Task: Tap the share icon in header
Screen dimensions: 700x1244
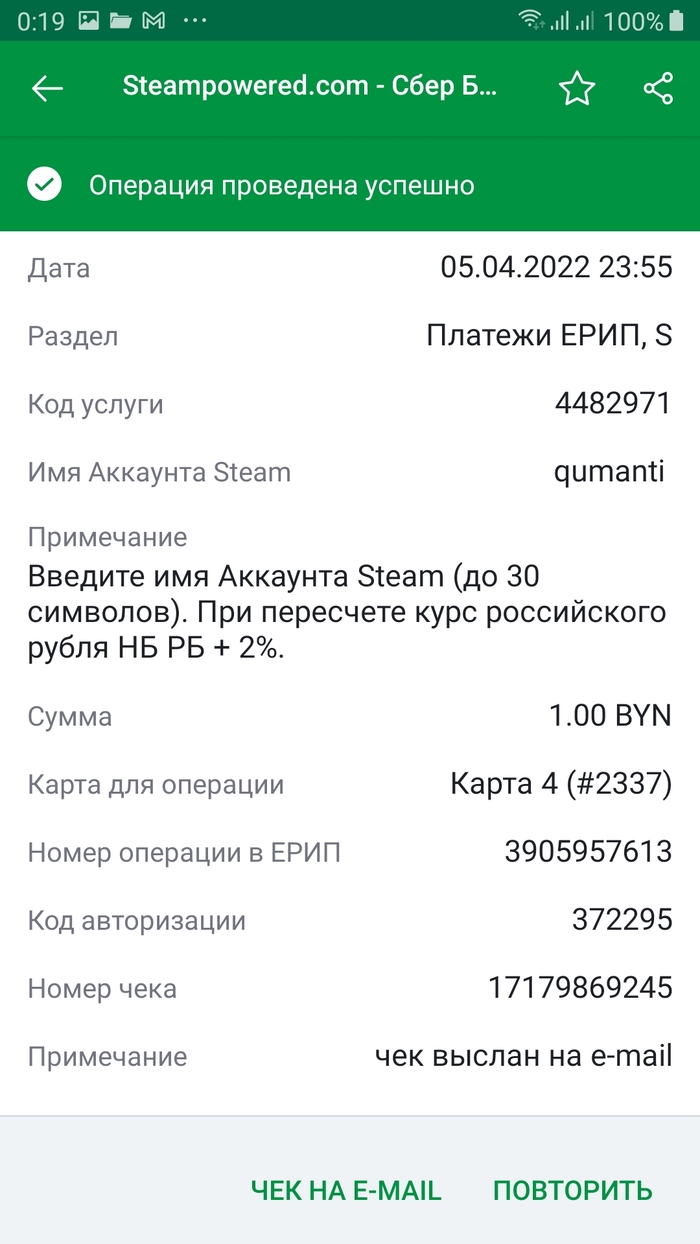Action: coord(658,88)
